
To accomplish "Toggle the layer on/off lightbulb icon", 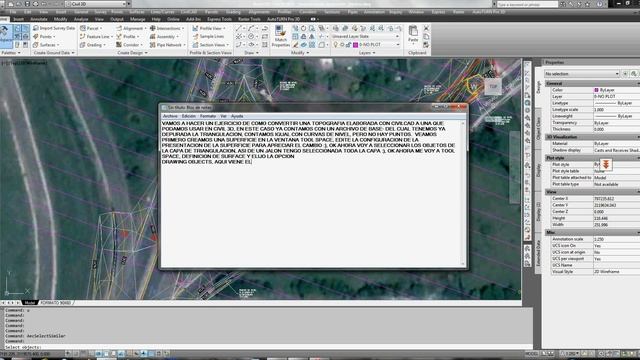I will (336, 44).
